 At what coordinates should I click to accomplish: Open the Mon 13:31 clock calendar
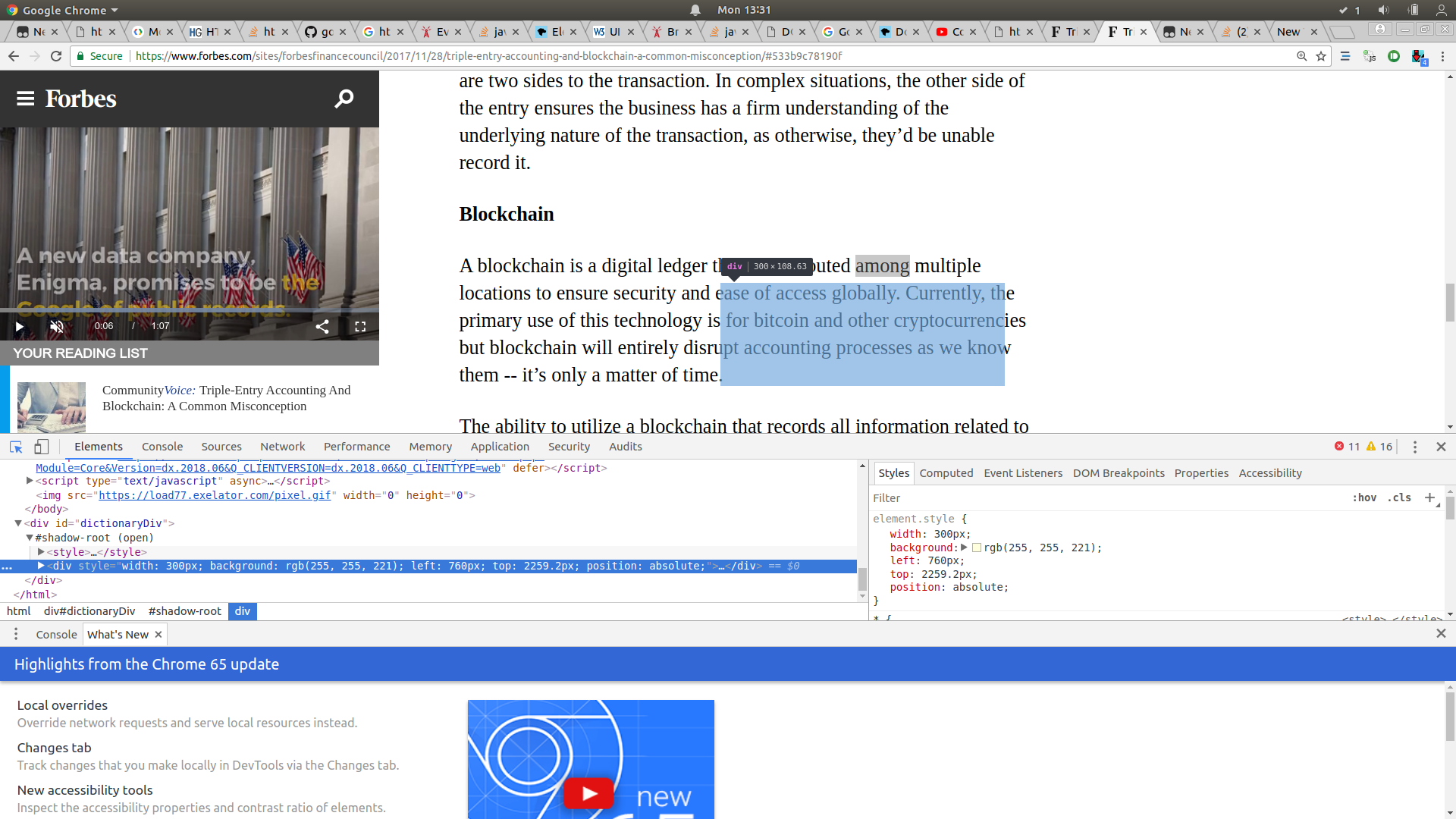(744, 10)
